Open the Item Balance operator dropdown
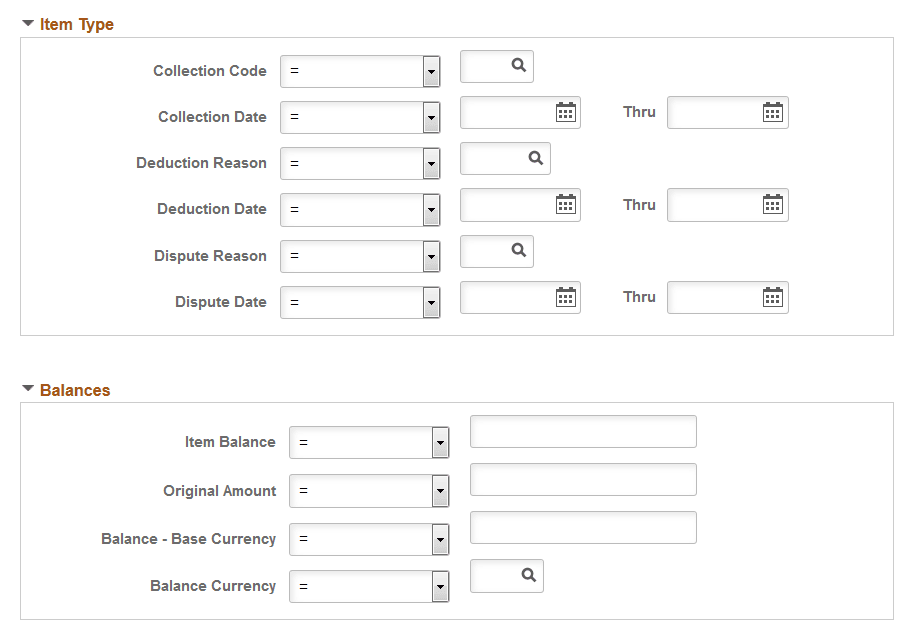 pos(440,442)
